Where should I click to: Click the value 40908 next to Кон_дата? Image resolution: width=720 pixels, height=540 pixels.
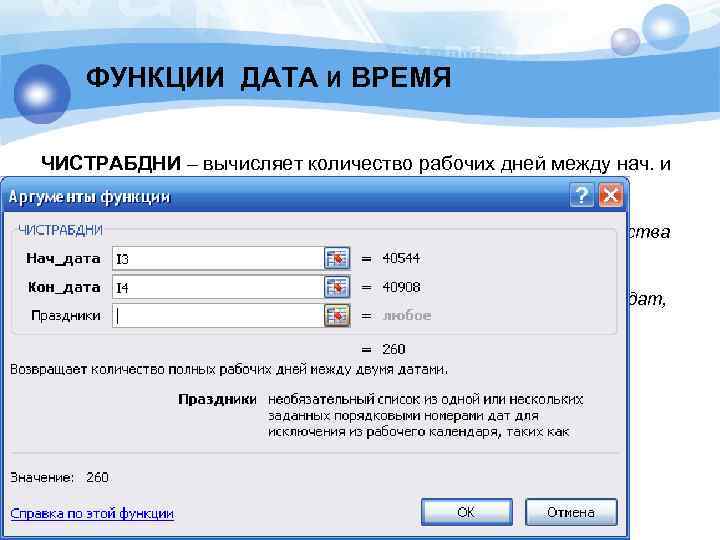point(401,287)
